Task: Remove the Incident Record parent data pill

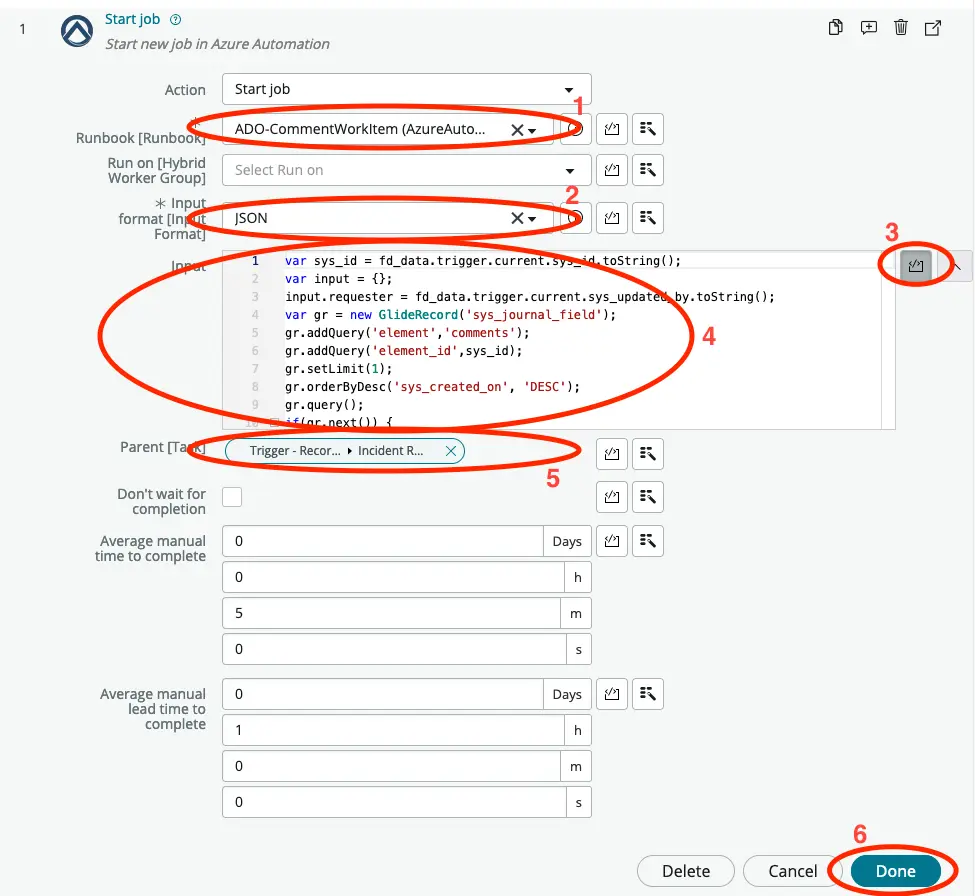Action: coord(451,450)
